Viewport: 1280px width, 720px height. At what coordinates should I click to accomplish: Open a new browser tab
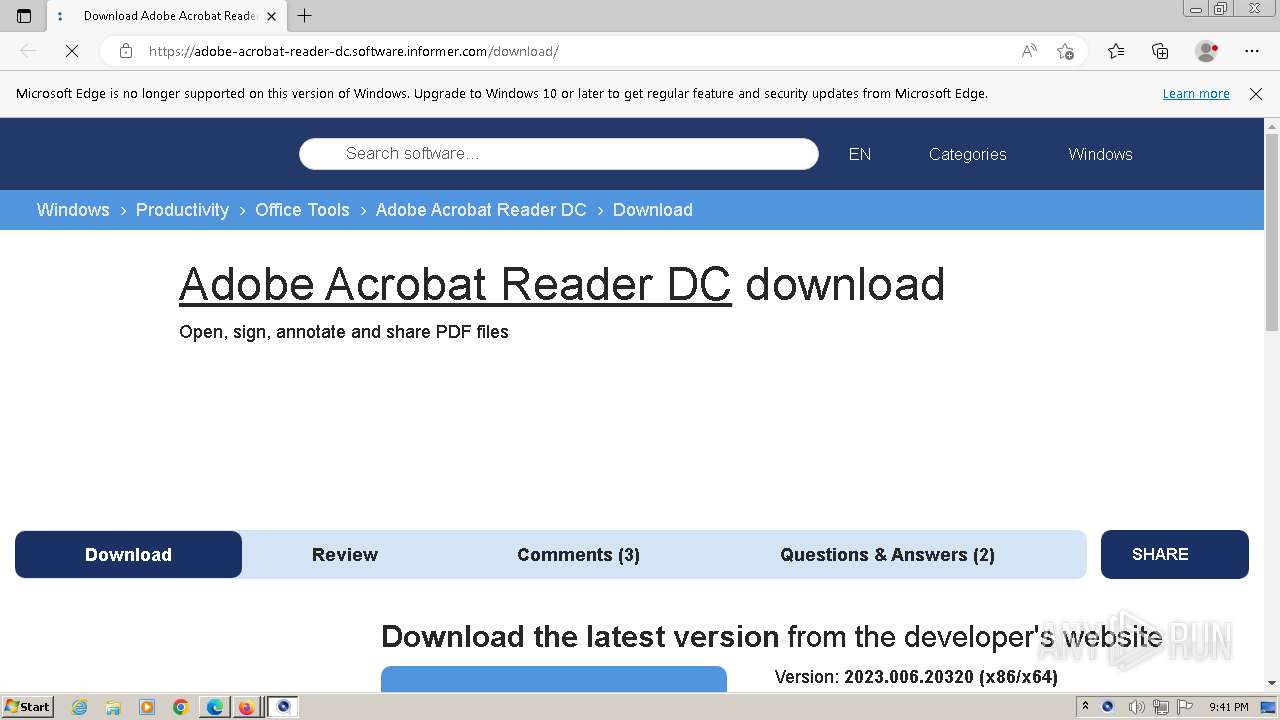tap(305, 16)
